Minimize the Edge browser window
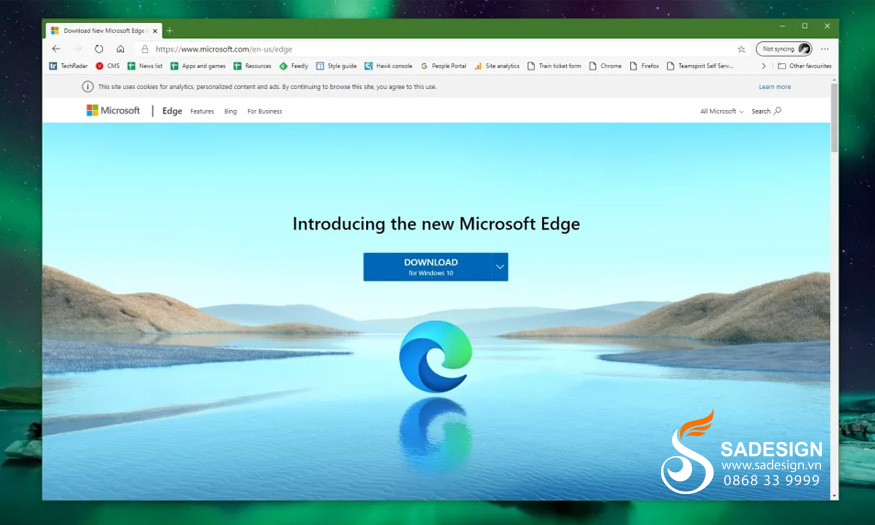The image size is (875, 525). tap(782, 26)
